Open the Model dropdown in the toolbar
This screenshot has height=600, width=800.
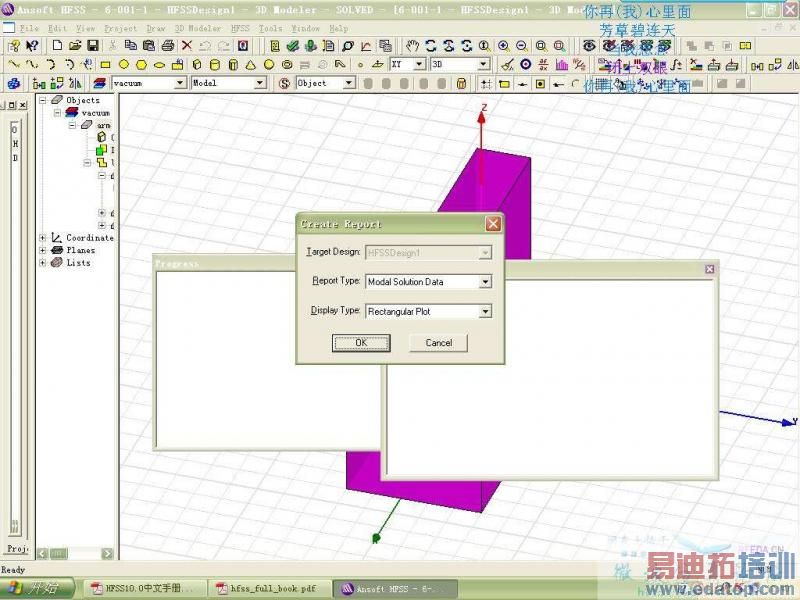(x=260, y=83)
